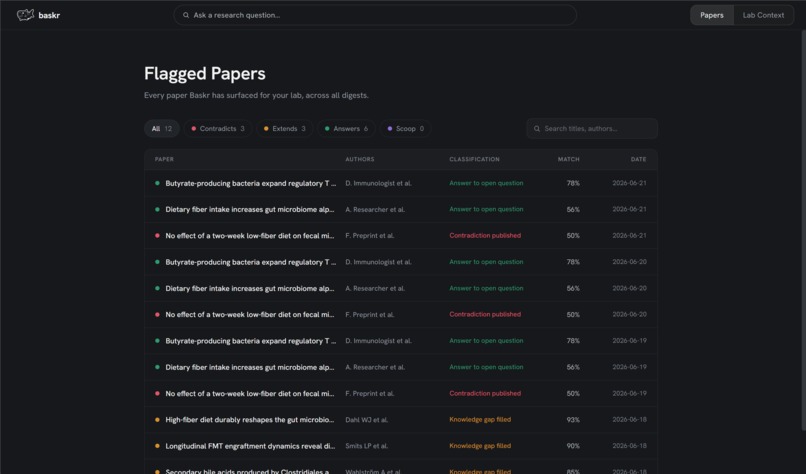Click the 56% match on the 2026-06-21 row
This screenshot has width=806, height=474.
point(573,210)
